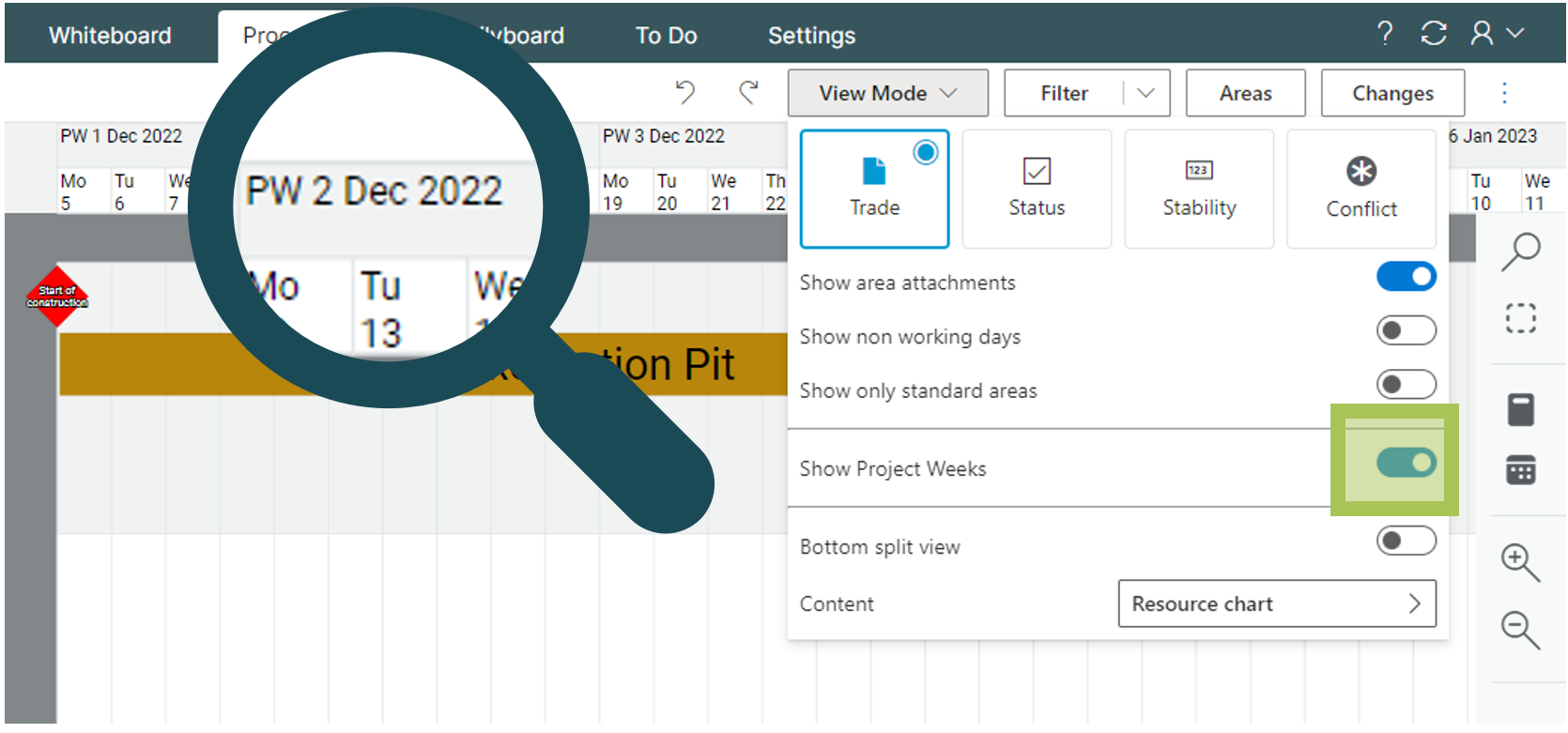Open the Resource chart content selector
Screen dimensions: 1568x733
point(1276,603)
